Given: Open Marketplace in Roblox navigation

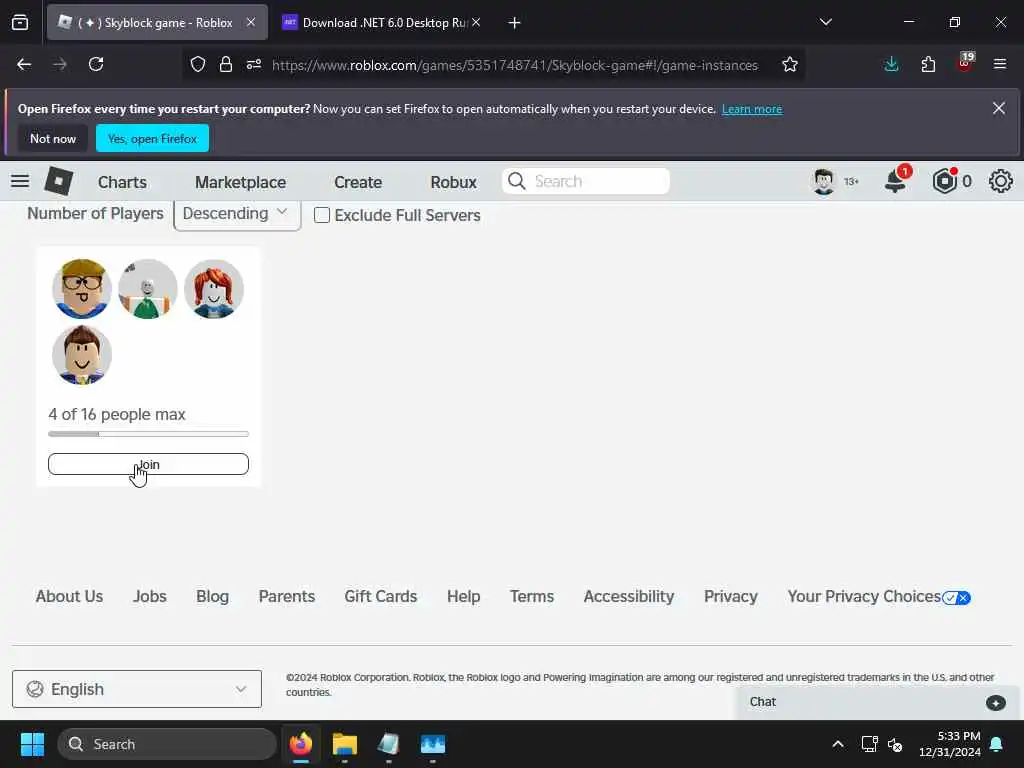Looking at the screenshot, I should pyautogui.click(x=240, y=182).
